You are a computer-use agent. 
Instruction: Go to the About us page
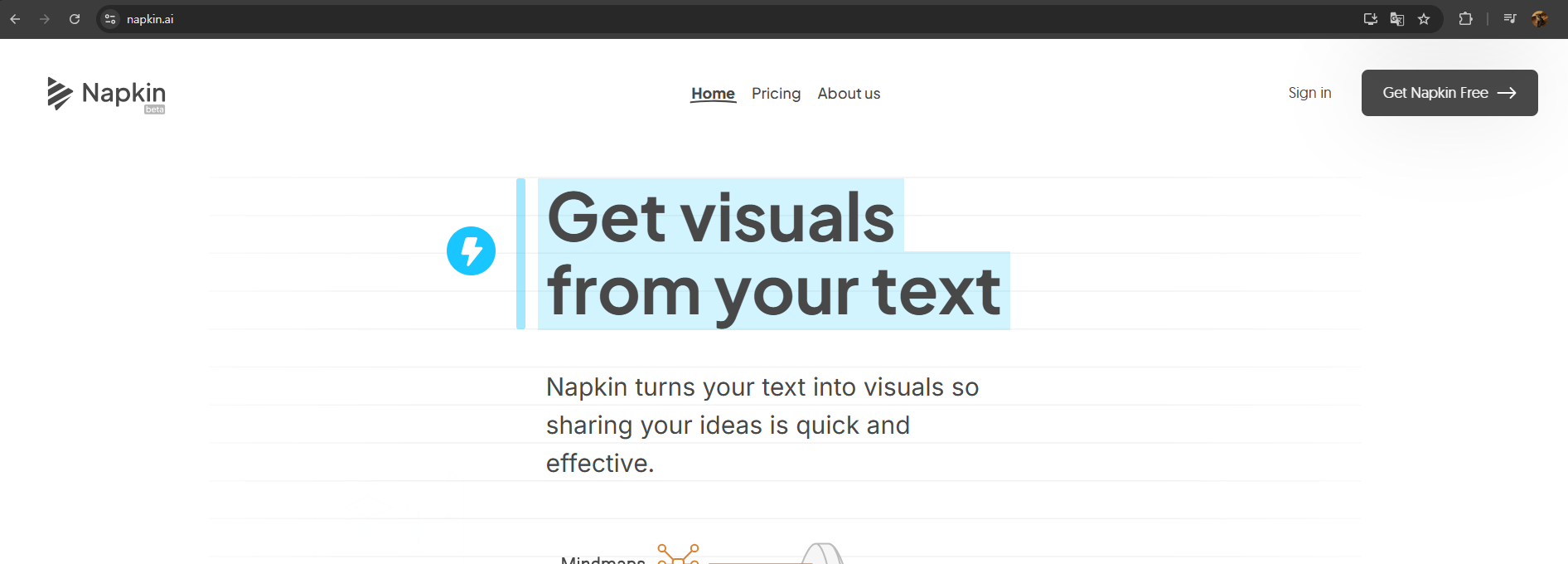pos(849,94)
